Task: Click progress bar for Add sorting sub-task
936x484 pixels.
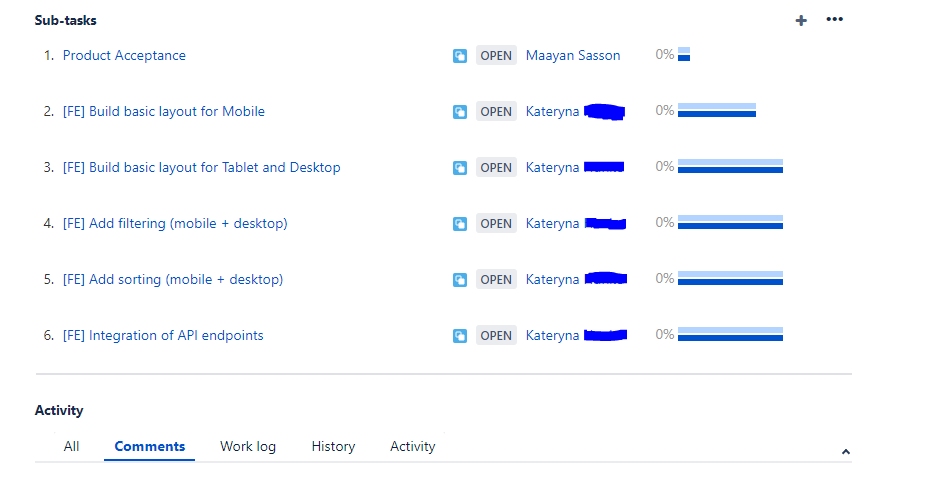Action: (x=731, y=278)
